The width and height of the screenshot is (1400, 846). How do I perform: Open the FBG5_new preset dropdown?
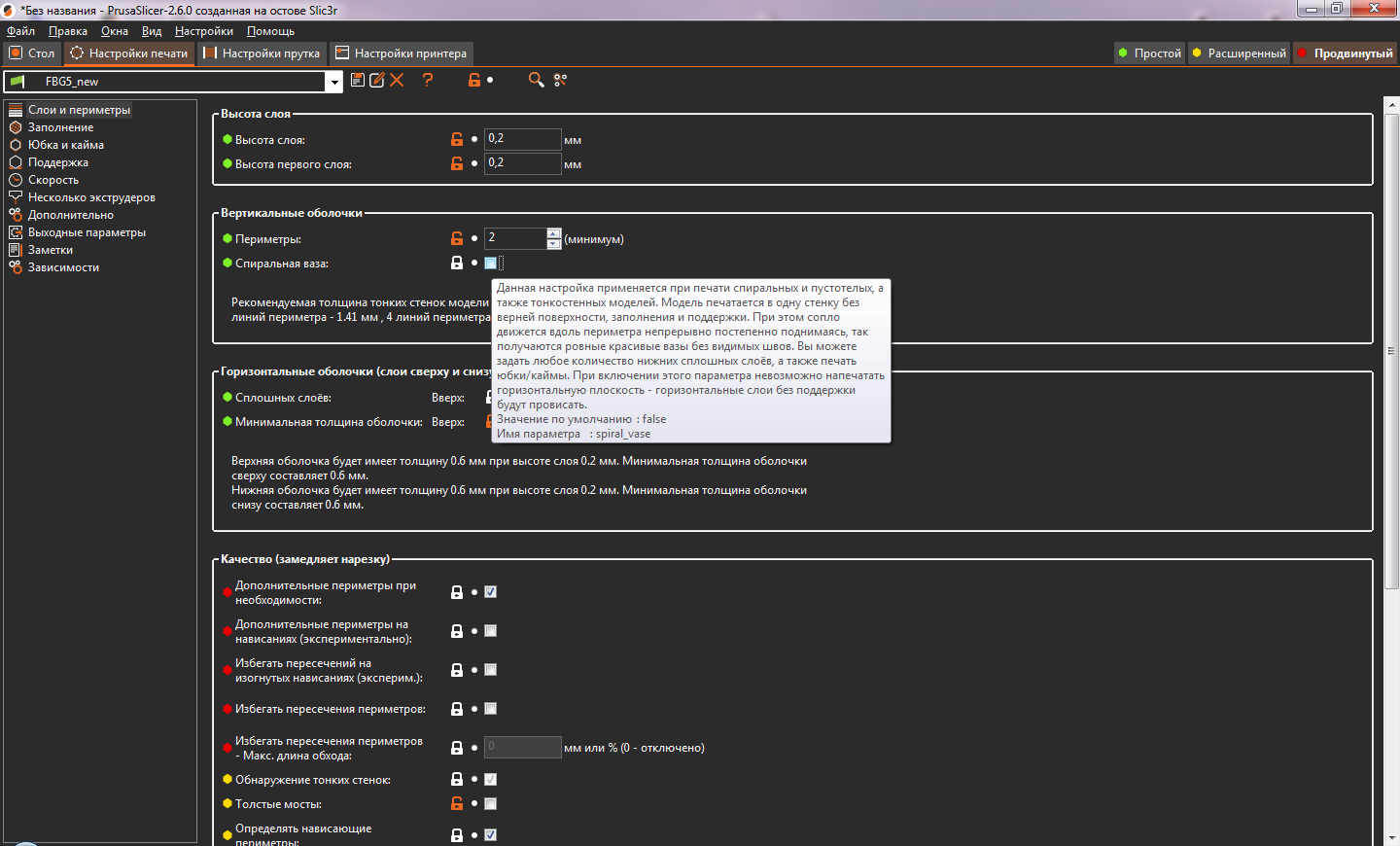[x=334, y=82]
